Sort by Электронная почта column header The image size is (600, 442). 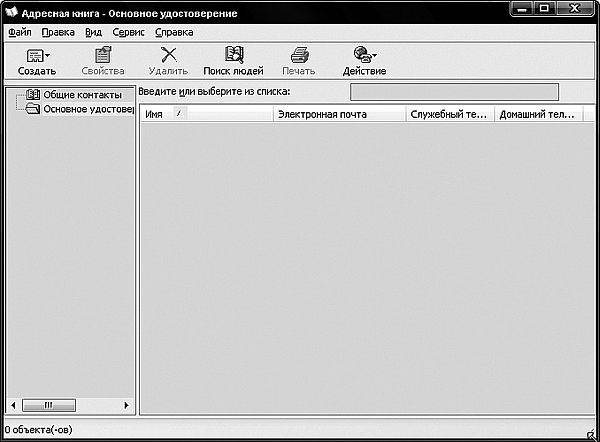(339, 114)
